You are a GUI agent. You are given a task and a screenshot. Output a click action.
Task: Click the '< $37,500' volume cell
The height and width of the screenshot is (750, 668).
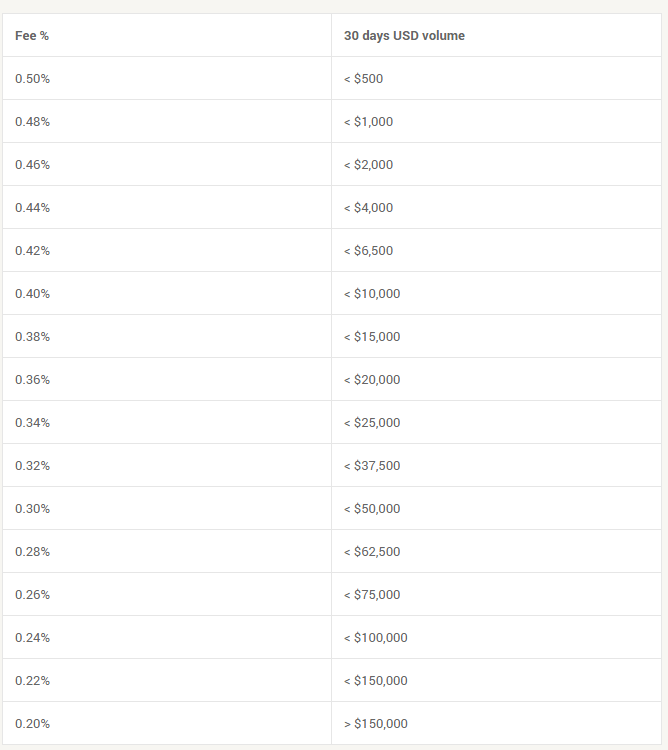[x=496, y=465]
